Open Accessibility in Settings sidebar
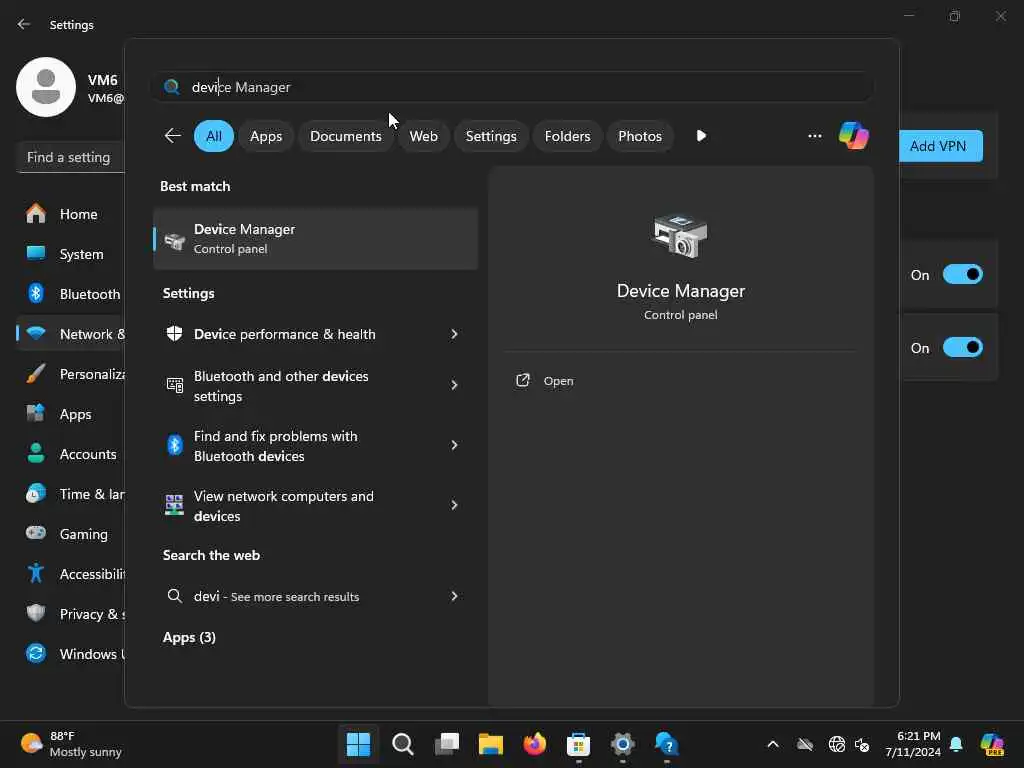The image size is (1024, 768). (x=71, y=574)
